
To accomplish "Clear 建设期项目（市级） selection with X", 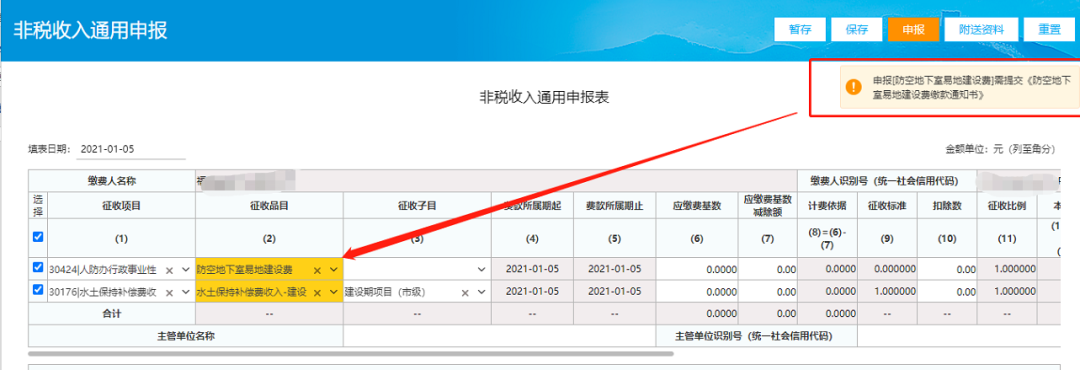I will pos(465,293).
